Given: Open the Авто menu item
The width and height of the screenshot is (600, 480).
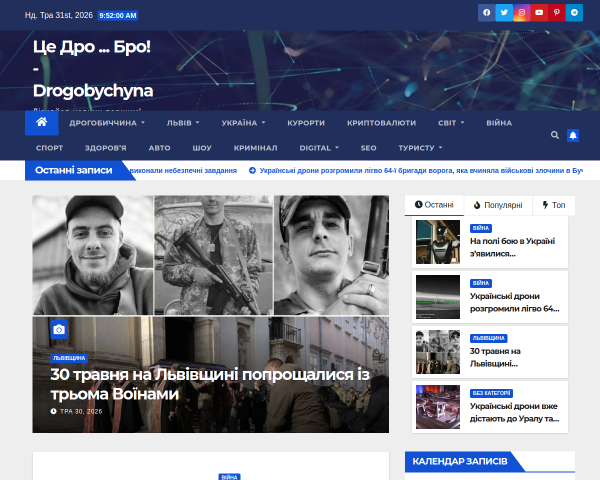Looking at the screenshot, I should coord(160,148).
